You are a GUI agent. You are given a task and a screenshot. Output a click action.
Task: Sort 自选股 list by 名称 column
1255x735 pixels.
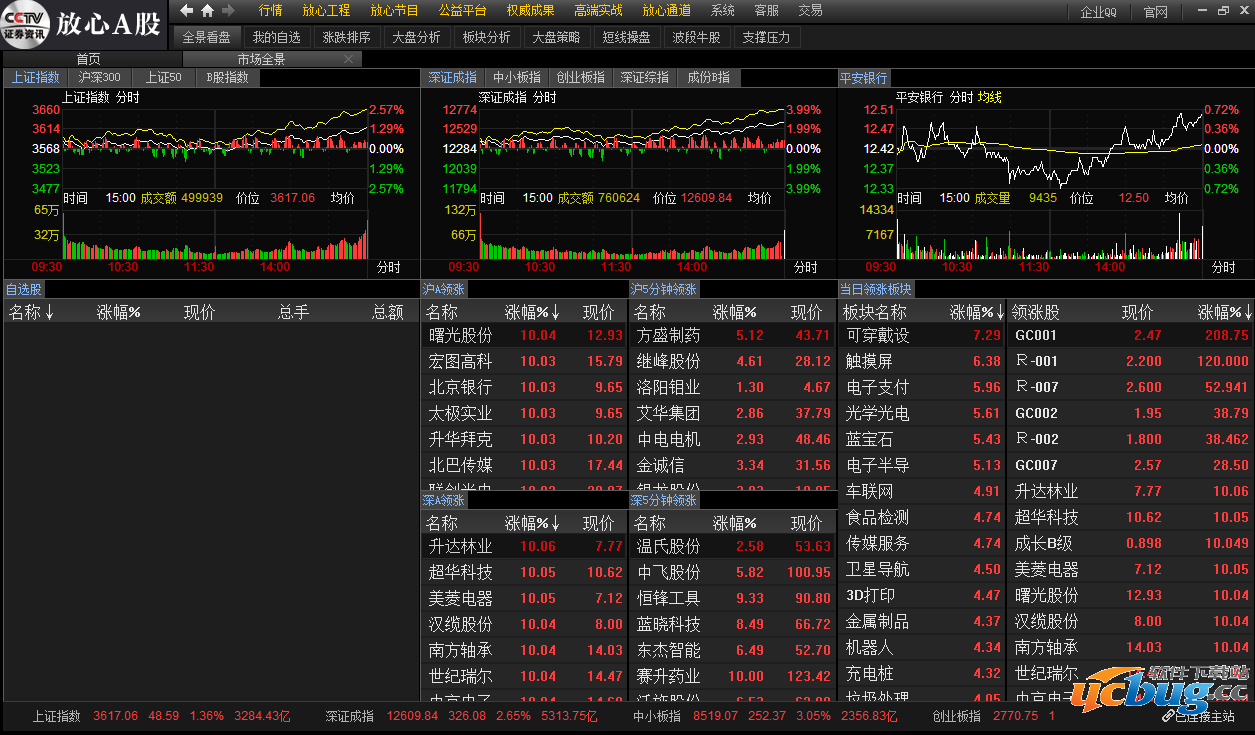click(x=30, y=312)
